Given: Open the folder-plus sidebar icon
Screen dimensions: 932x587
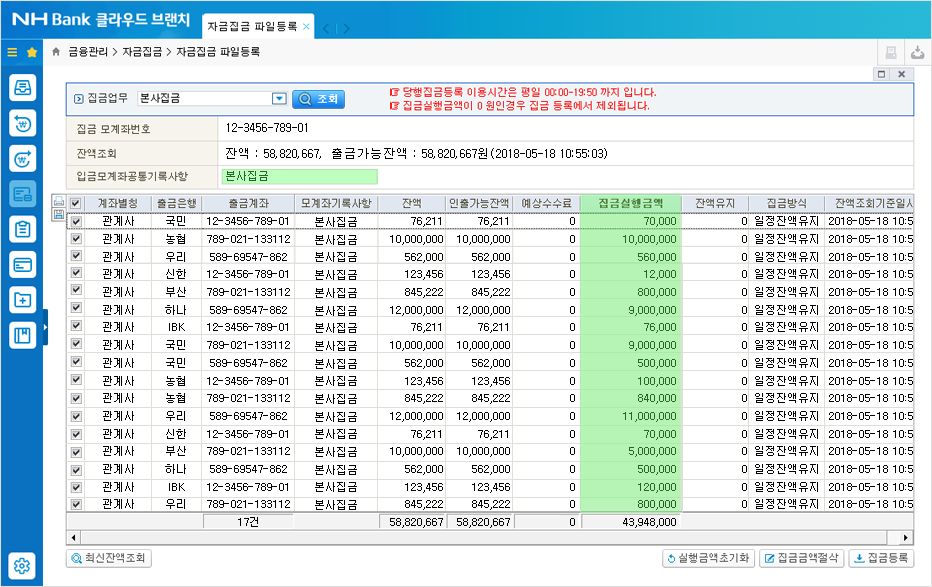Looking at the screenshot, I should tap(23, 299).
